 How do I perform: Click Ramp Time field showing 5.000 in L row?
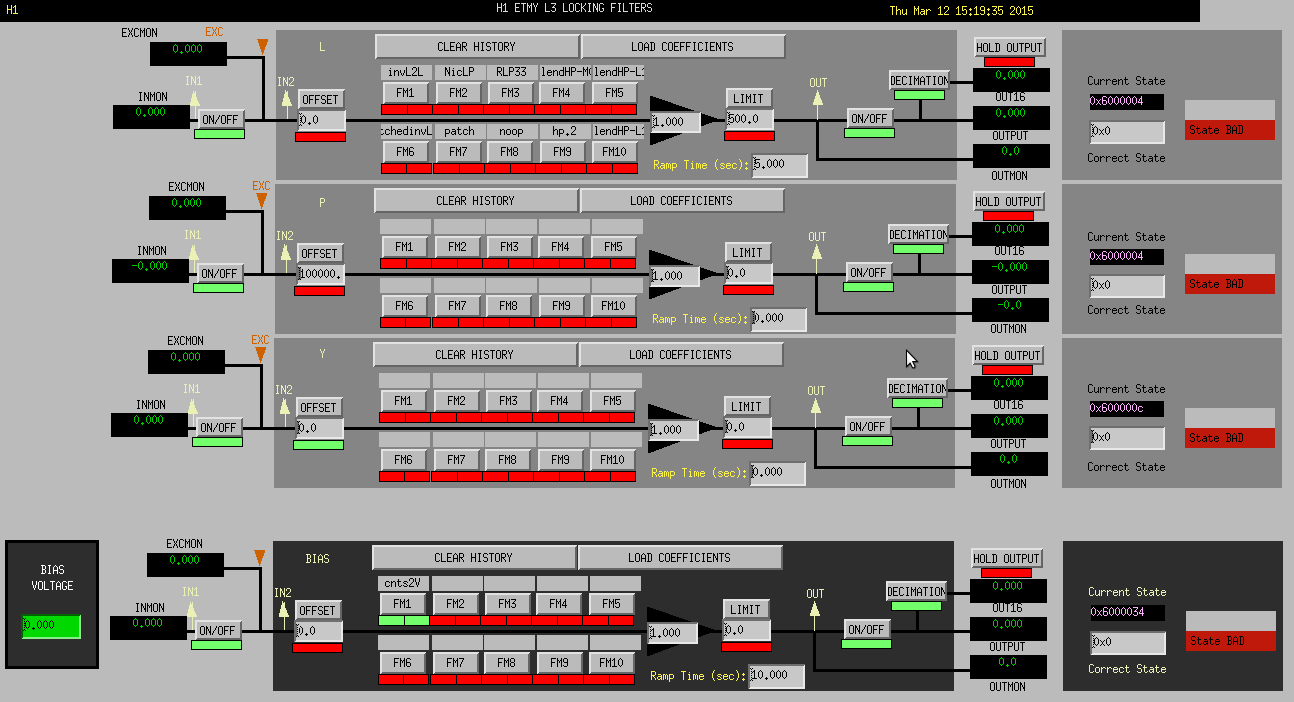pyautogui.click(x=780, y=165)
